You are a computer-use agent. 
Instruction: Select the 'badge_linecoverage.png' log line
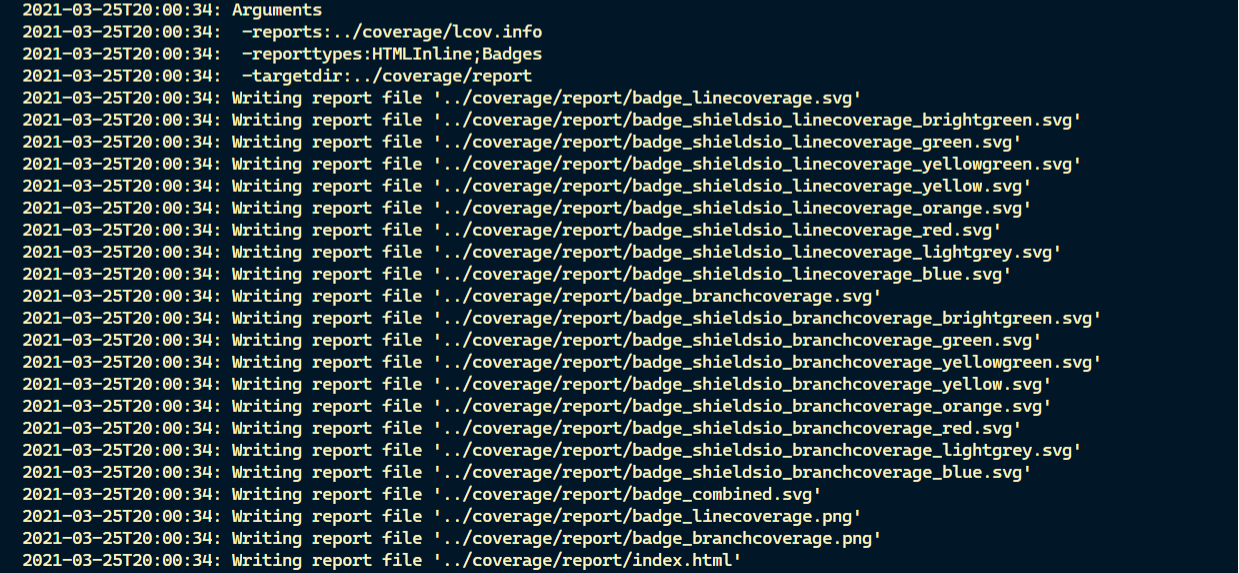point(442,516)
